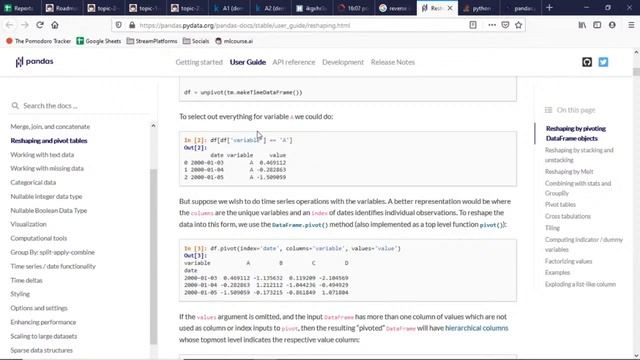Open the Firefox hamburger menu
The width and height of the screenshot is (640, 360).
631,25
